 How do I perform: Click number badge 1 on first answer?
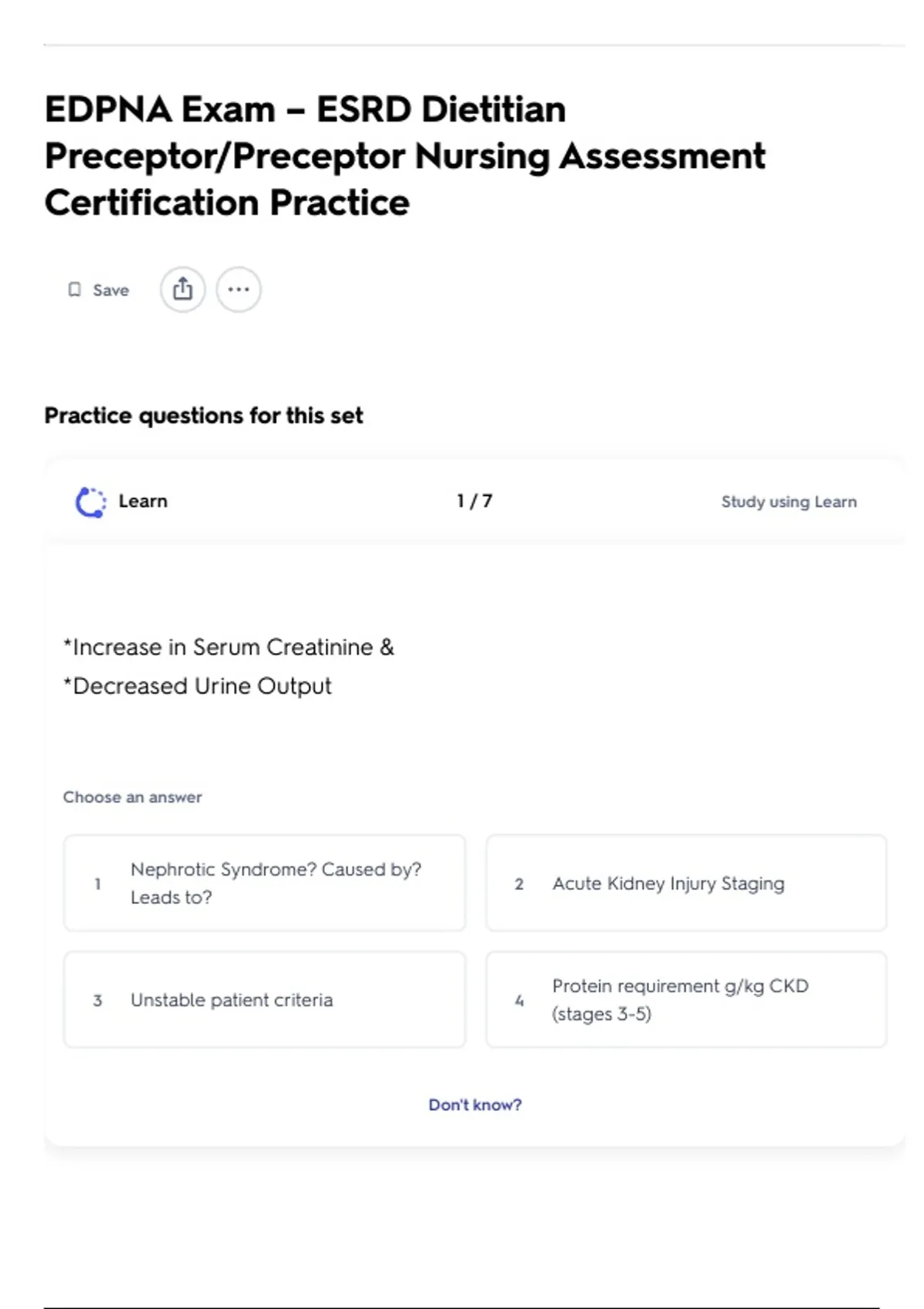[x=98, y=884]
